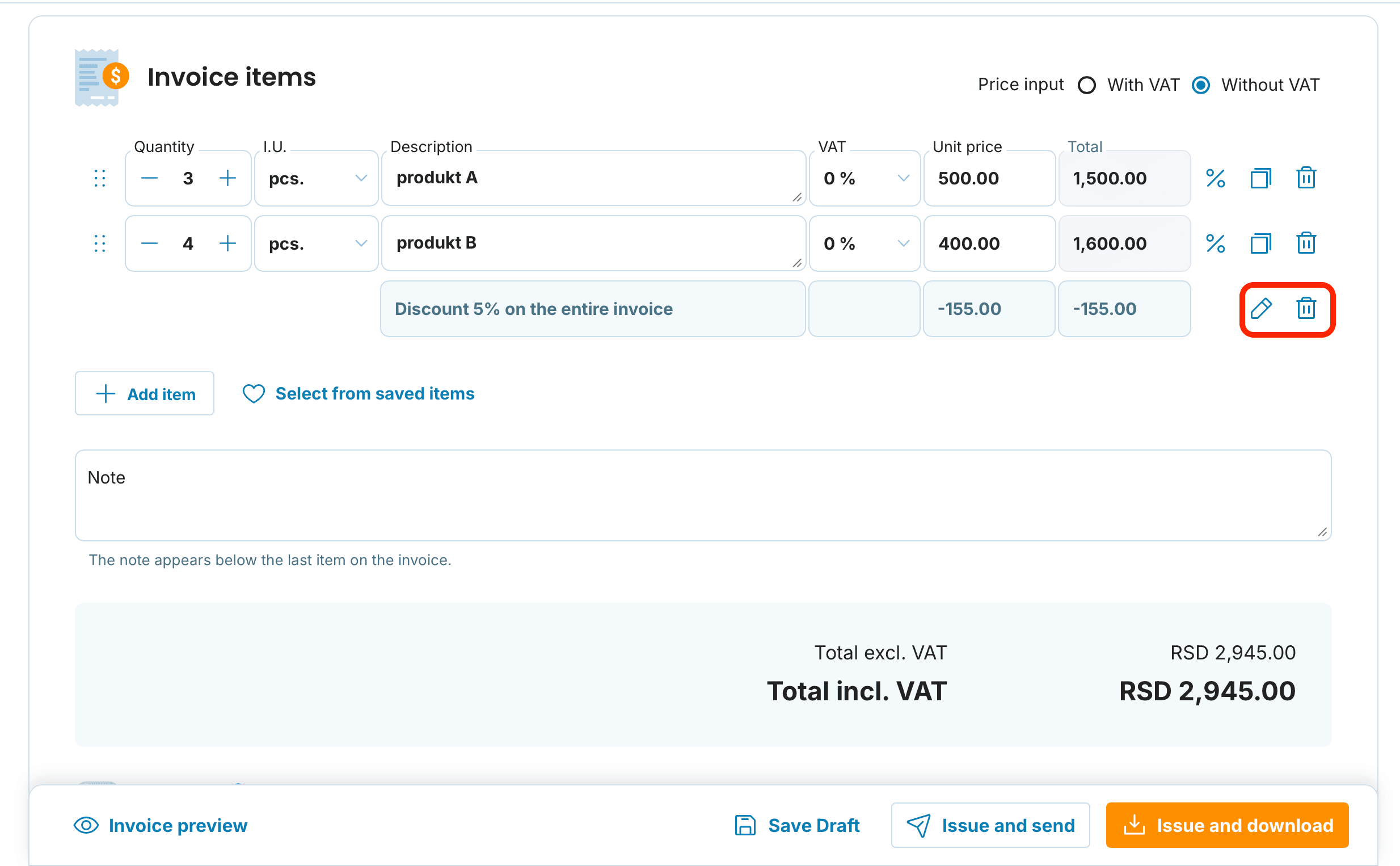
Task: Edit the 5% discount with the pencil icon
Action: coord(1261,309)
